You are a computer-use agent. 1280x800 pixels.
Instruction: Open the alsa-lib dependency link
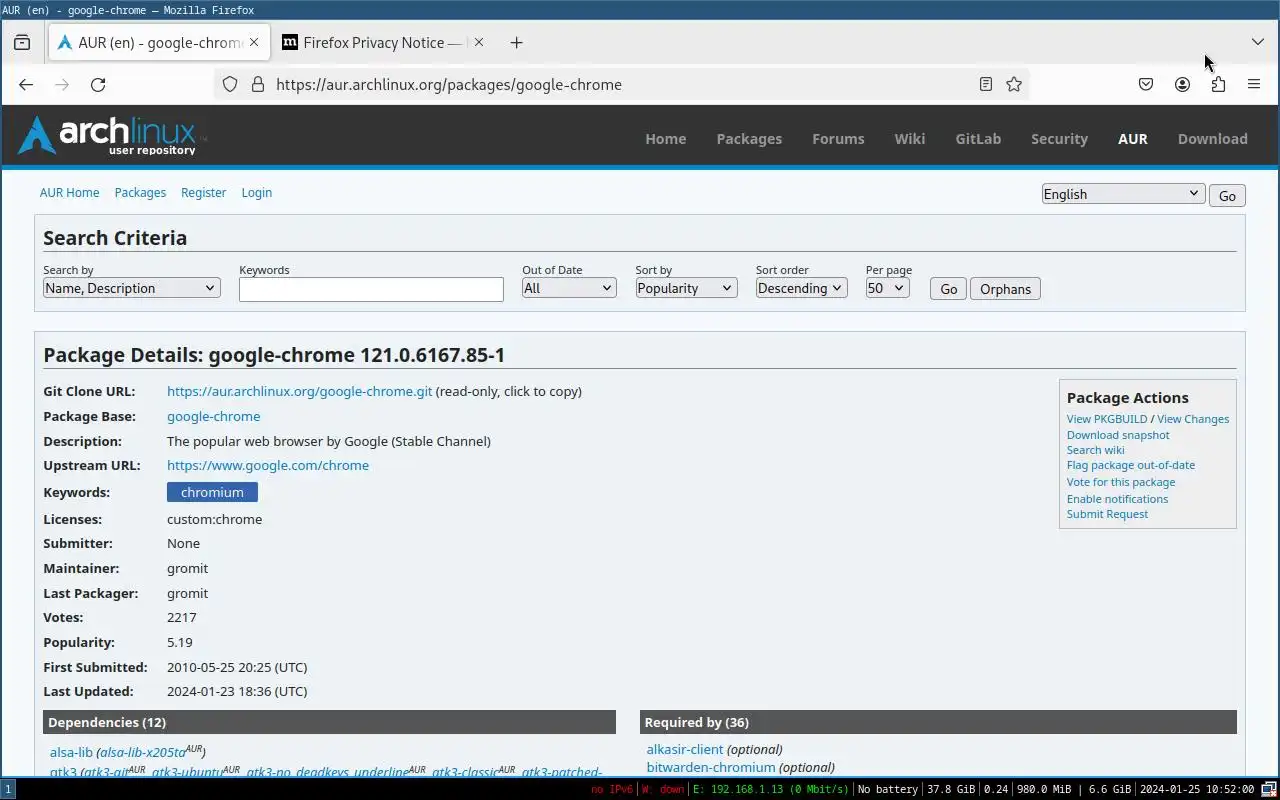coord(71,752)
